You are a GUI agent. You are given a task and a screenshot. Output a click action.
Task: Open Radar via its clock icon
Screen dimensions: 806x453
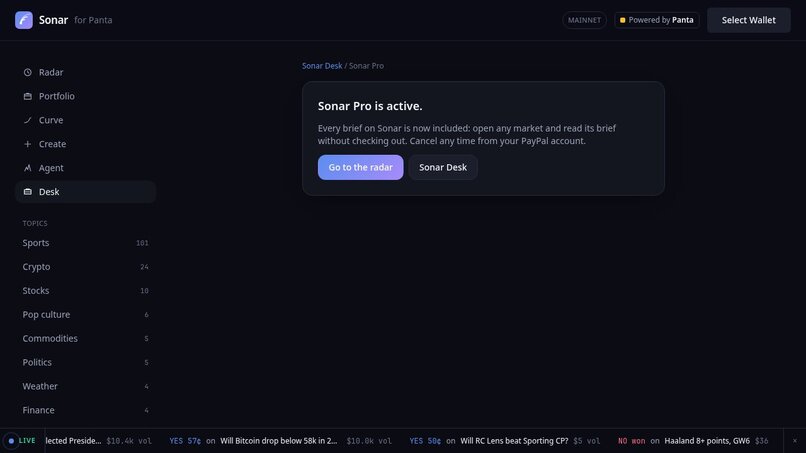click(28, 73)
